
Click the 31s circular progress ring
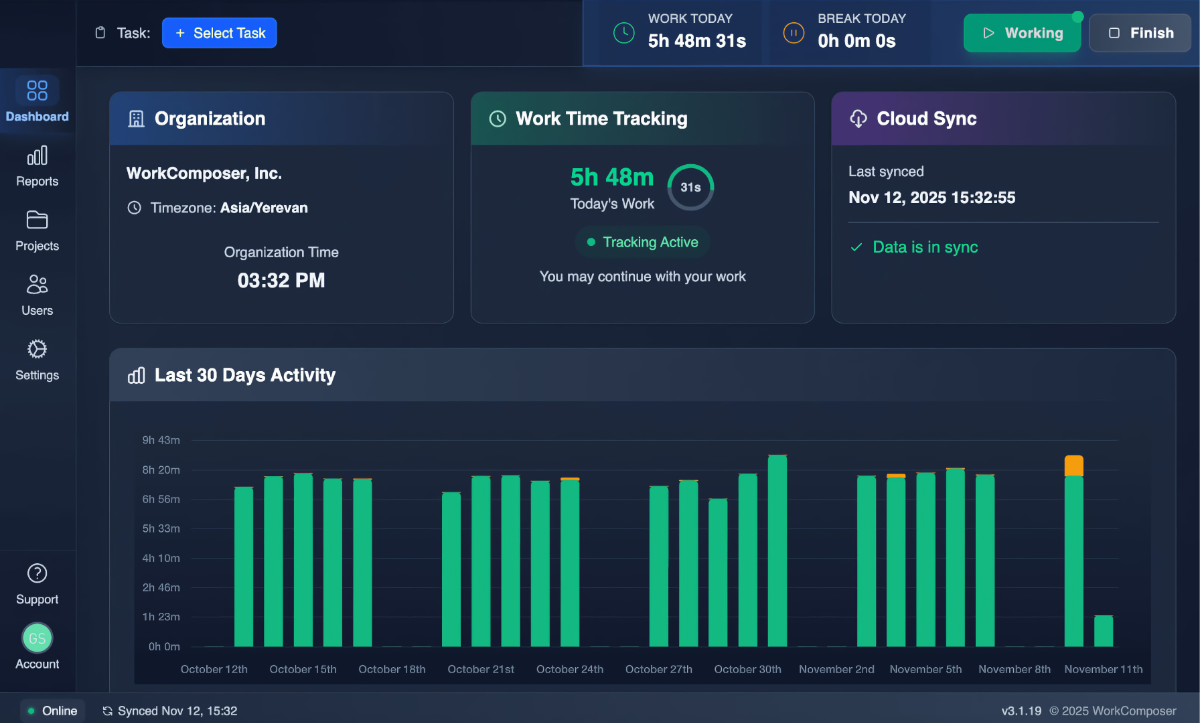coord(690,187)
